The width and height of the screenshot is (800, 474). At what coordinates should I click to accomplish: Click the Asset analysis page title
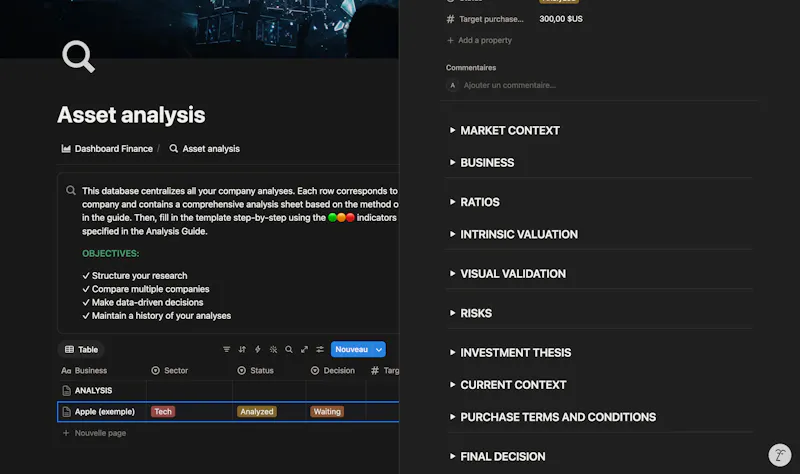click(x=131, y=115)
